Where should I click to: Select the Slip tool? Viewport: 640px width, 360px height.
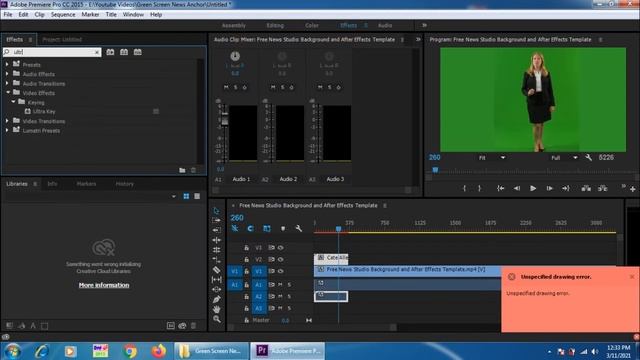click(216, 280)
